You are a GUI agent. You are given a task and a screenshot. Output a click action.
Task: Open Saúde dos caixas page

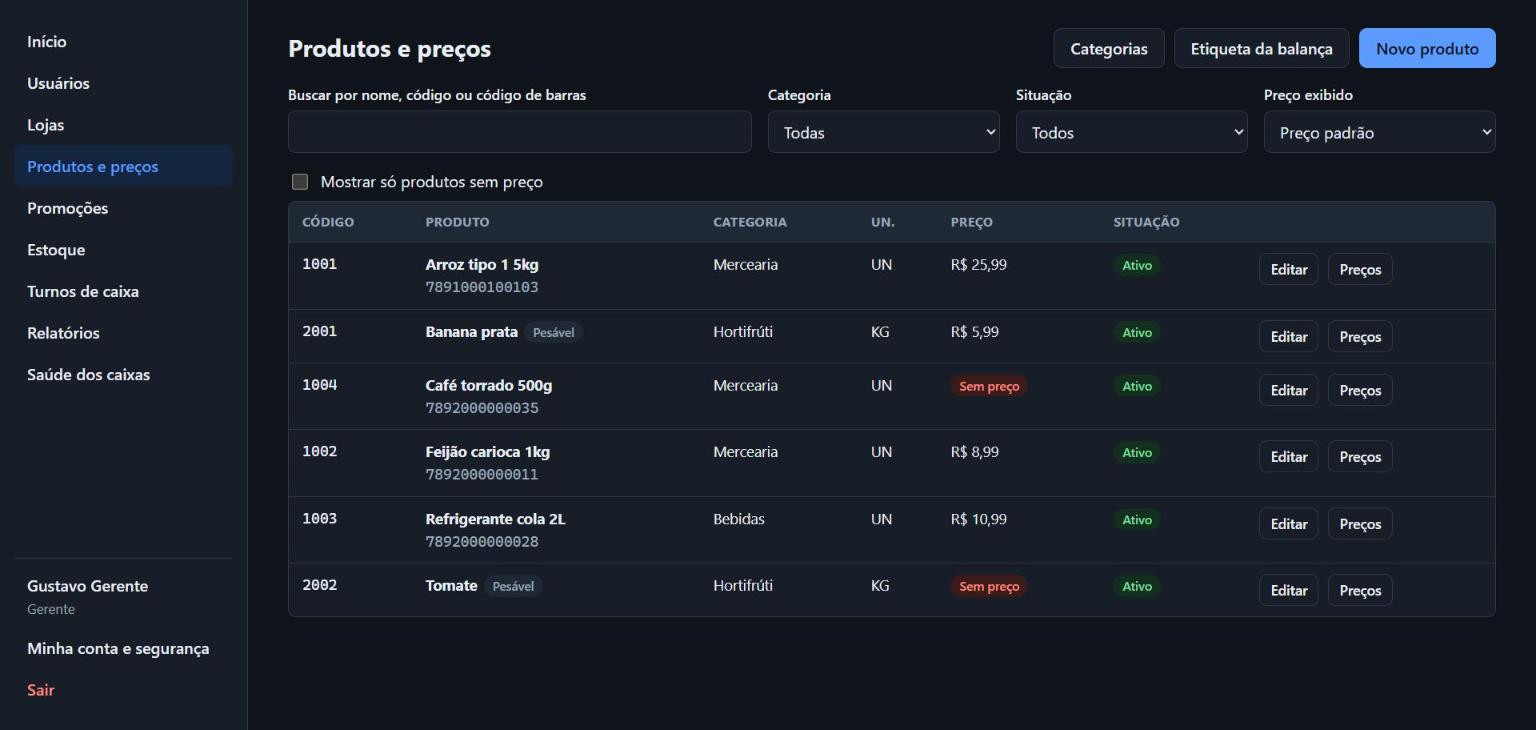(123, 375)
